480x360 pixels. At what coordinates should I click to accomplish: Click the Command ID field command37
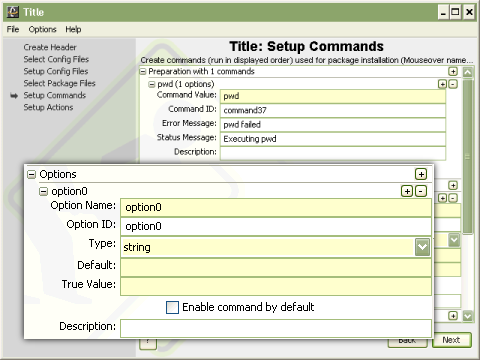tap(333, 110)
